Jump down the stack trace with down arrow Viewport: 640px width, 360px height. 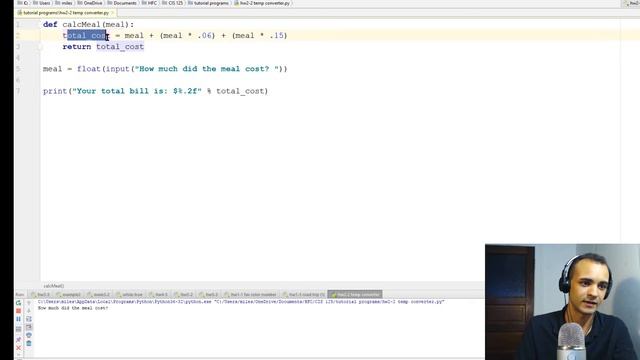pos(29,311)
